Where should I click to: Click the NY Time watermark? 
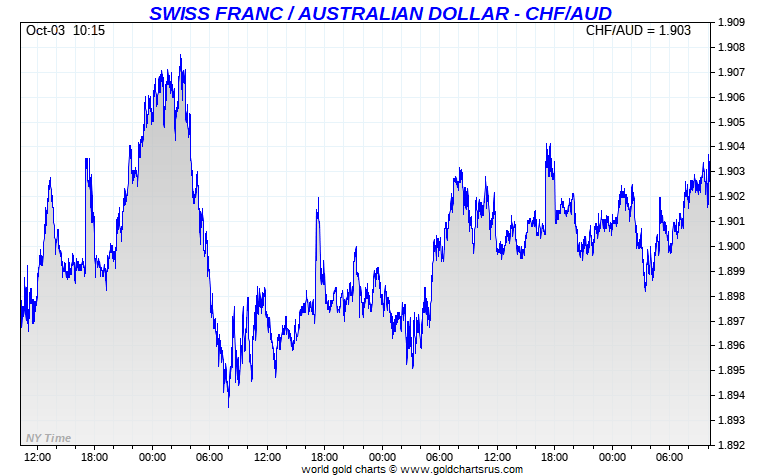pyautogui.click(x=48, y=438)
